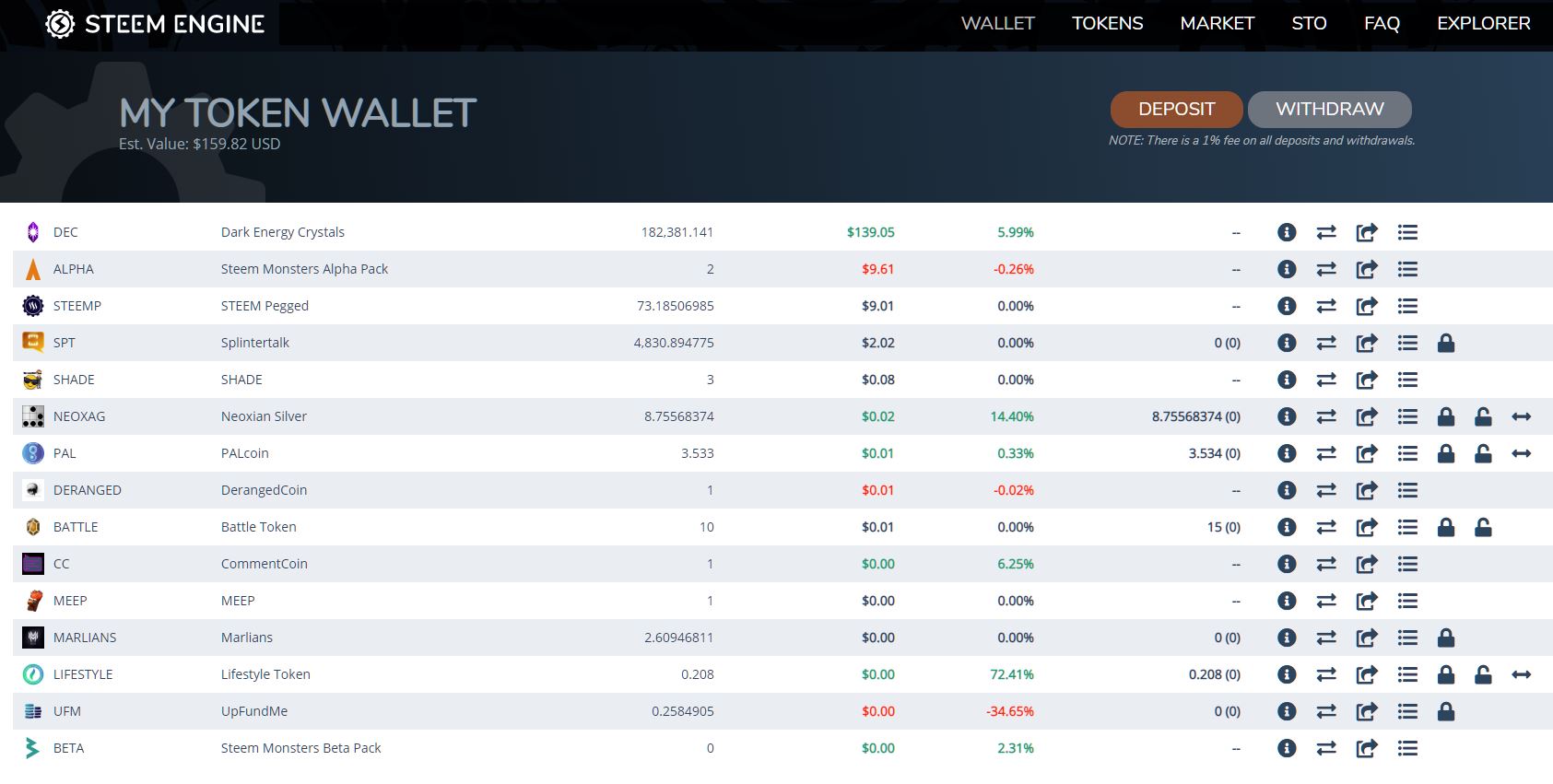This screenshot has height=784, width=1553.
Task: Go to the MARKET page
Action: click(x=1217, y=23)
